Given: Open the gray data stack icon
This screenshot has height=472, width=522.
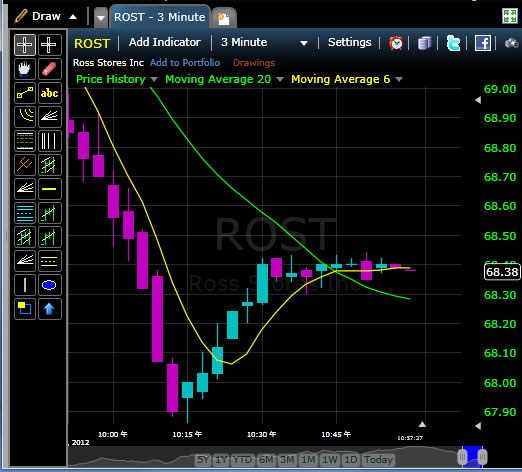Looking at the screenshot, I should pos(424,43).
